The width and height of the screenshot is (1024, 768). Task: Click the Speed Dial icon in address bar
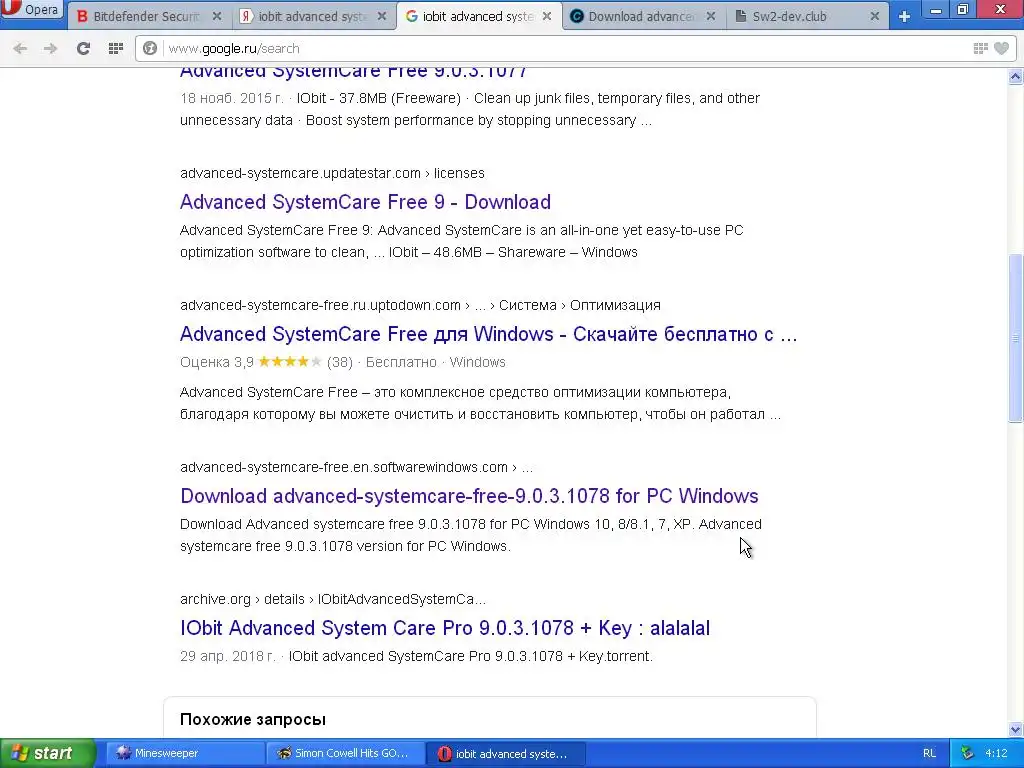click(980, 48)
